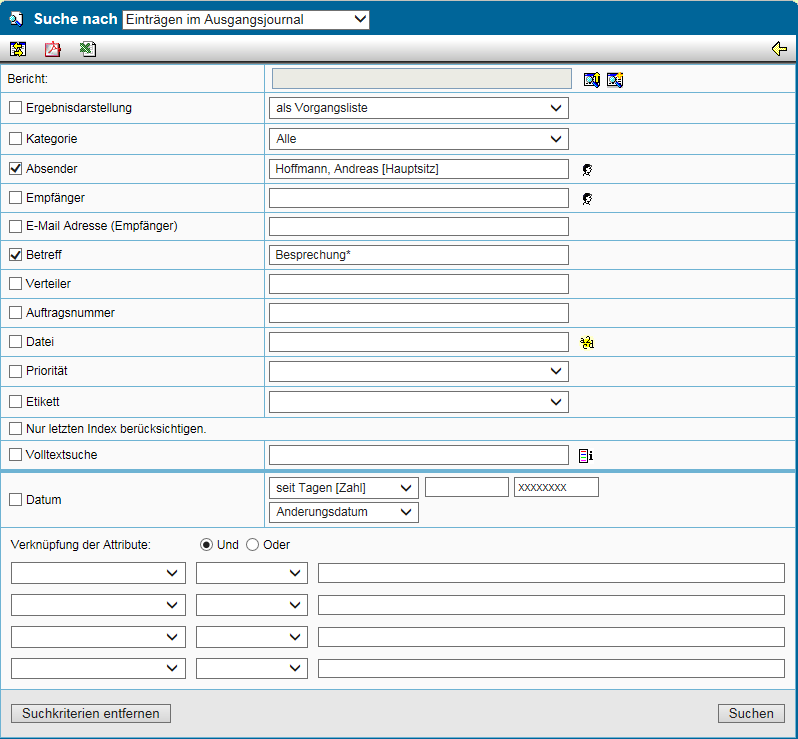Check the Empfänger checkbox
798x739 pixels.
(16, 197)
